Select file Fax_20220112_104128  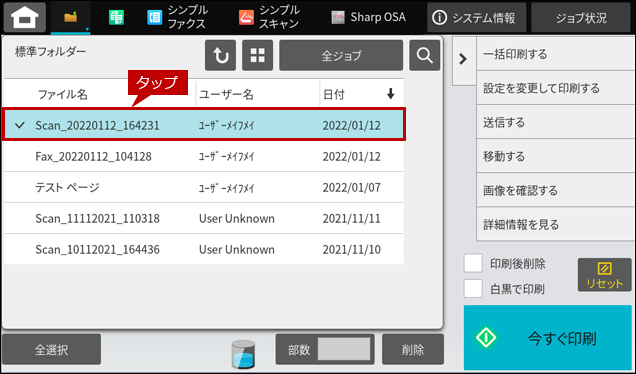tap(204, 156)
